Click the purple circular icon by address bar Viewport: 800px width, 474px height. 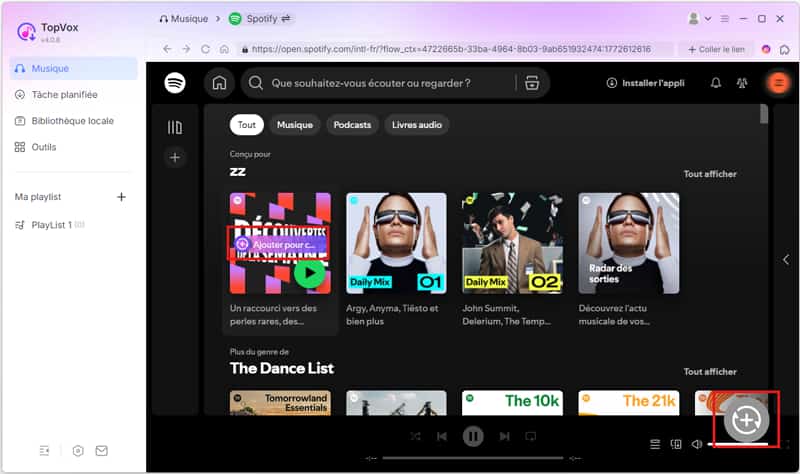tap(766, 49)
